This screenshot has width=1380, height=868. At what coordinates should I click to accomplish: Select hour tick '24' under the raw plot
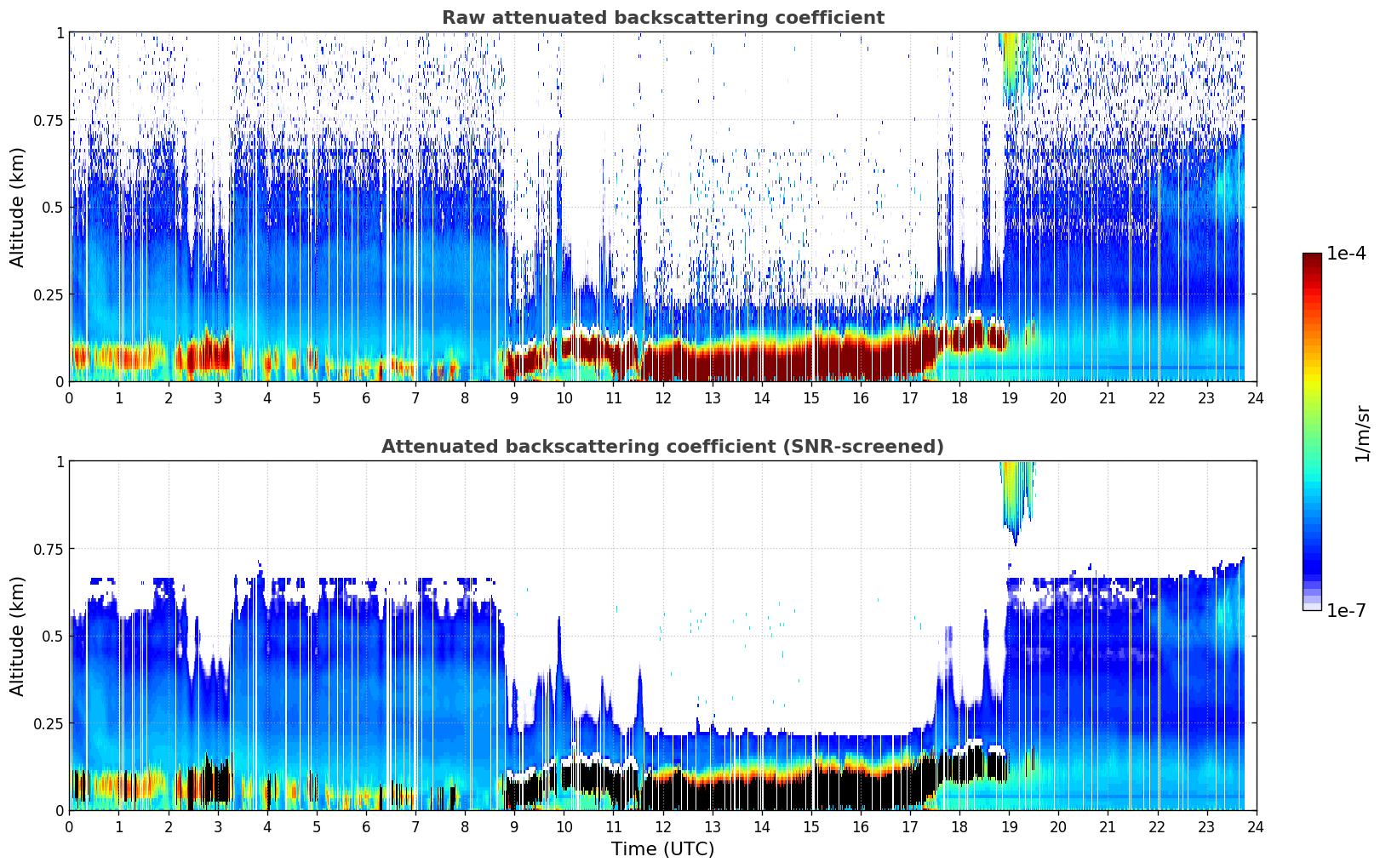click(x=1256, y=397)
